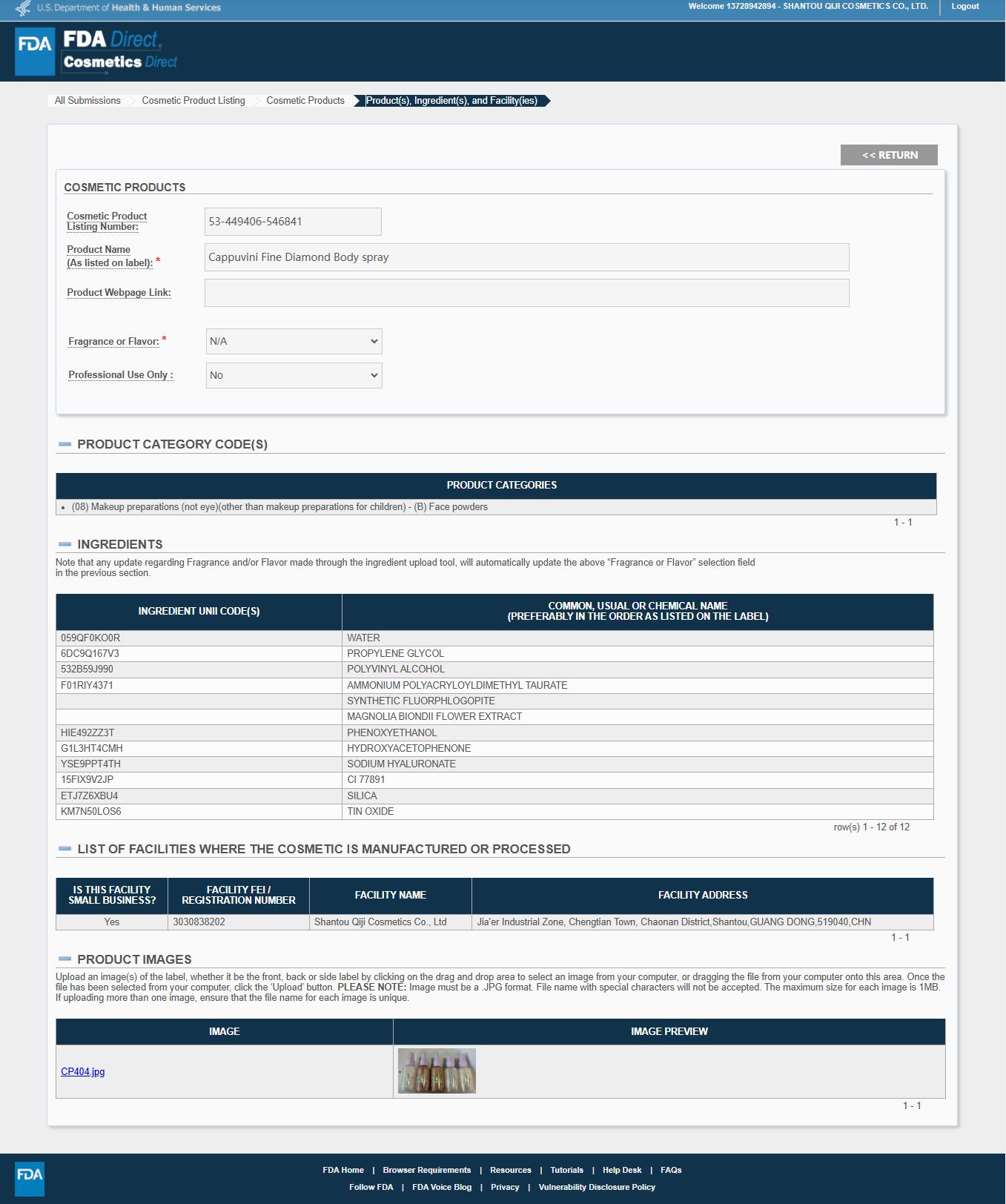
Task: Open the Cosmetic Products breadcrumb
Action: [305, 101]
